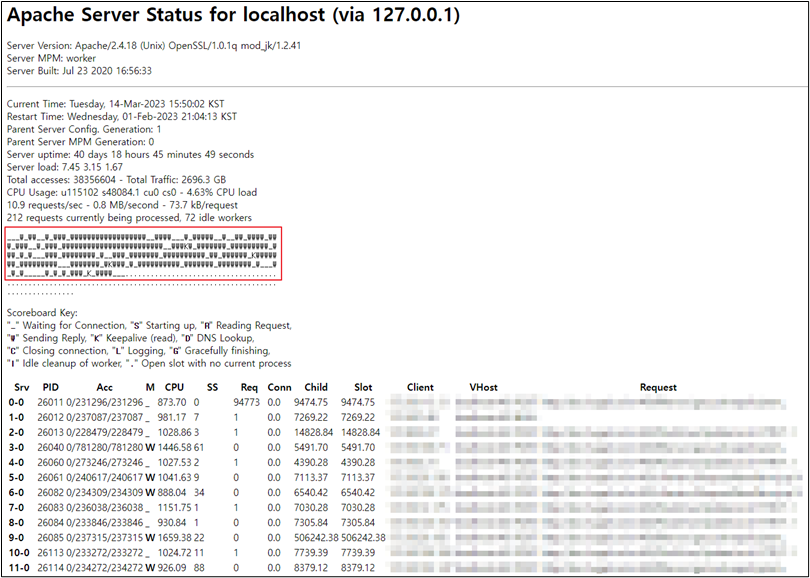Click Acc cell '0/231296/231296'
The image size is (810, 578).
pos(104,402)
